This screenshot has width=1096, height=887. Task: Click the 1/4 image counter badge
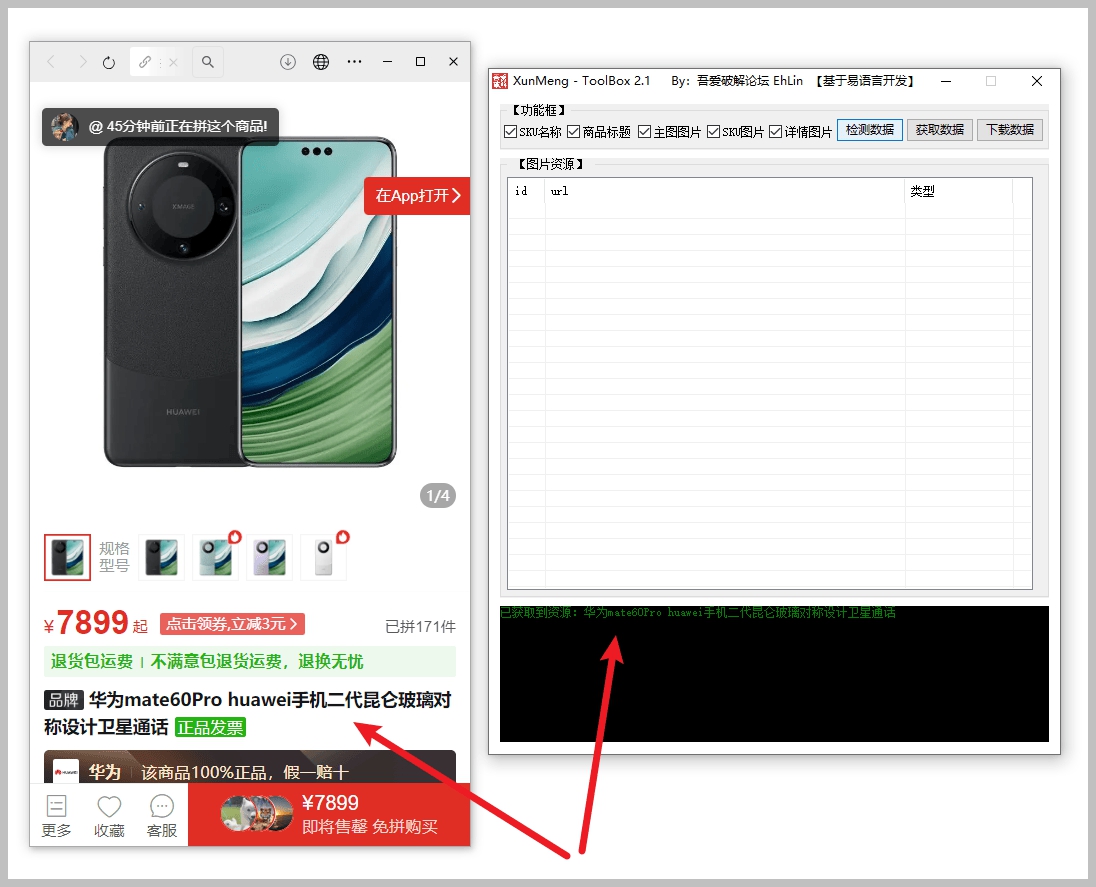click(x=438, y=496)
